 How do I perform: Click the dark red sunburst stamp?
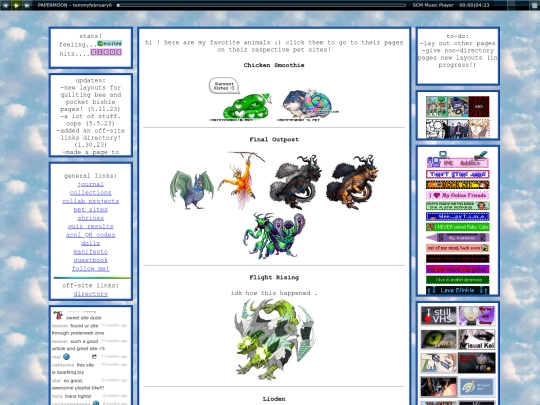(479, 107)
